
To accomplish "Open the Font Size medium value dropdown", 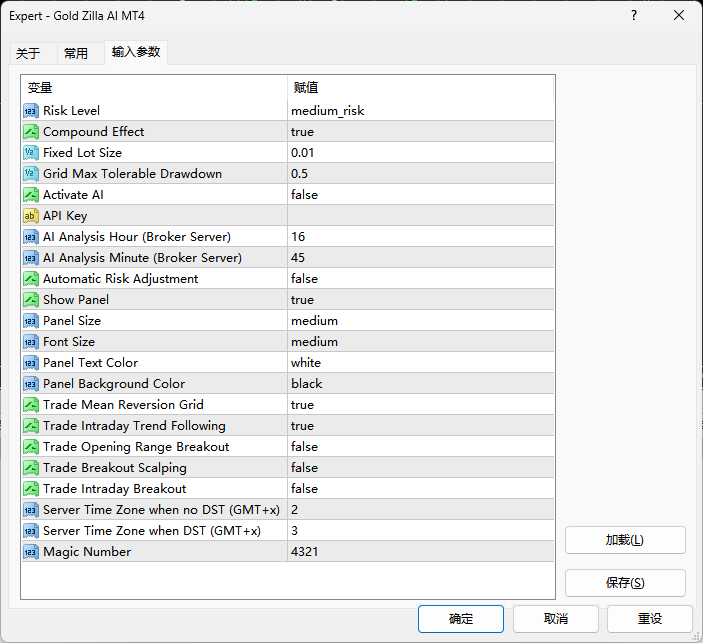I will click(314, 342).
